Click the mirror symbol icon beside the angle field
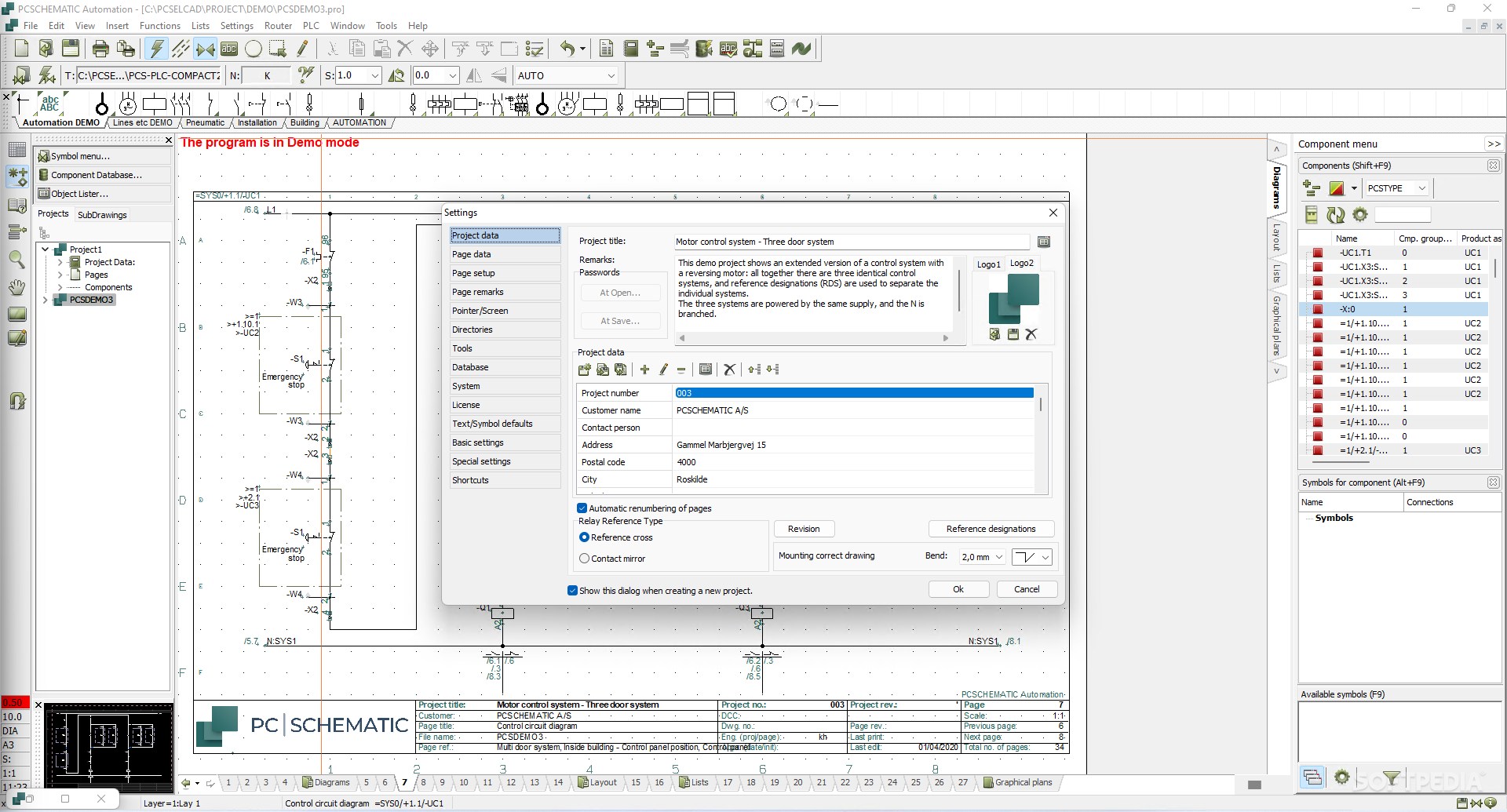 (x=474, y=75)
